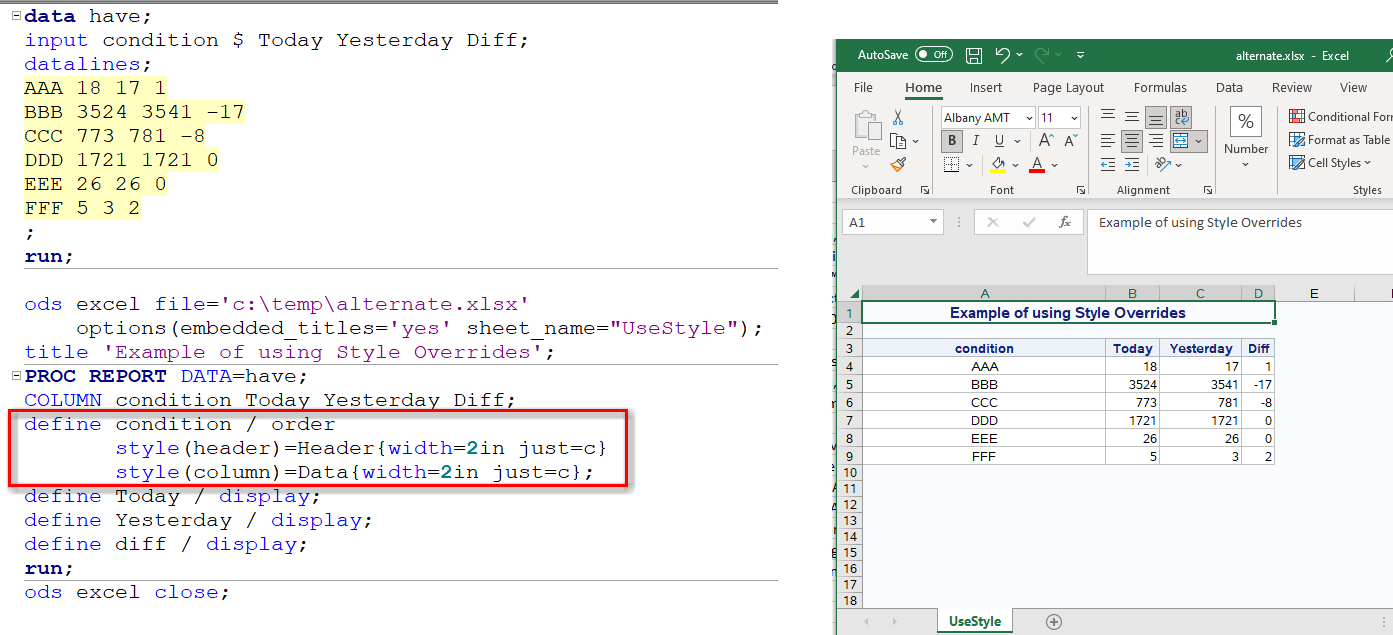Toggle Center horizontal alignment

[x=1131, y=141]
